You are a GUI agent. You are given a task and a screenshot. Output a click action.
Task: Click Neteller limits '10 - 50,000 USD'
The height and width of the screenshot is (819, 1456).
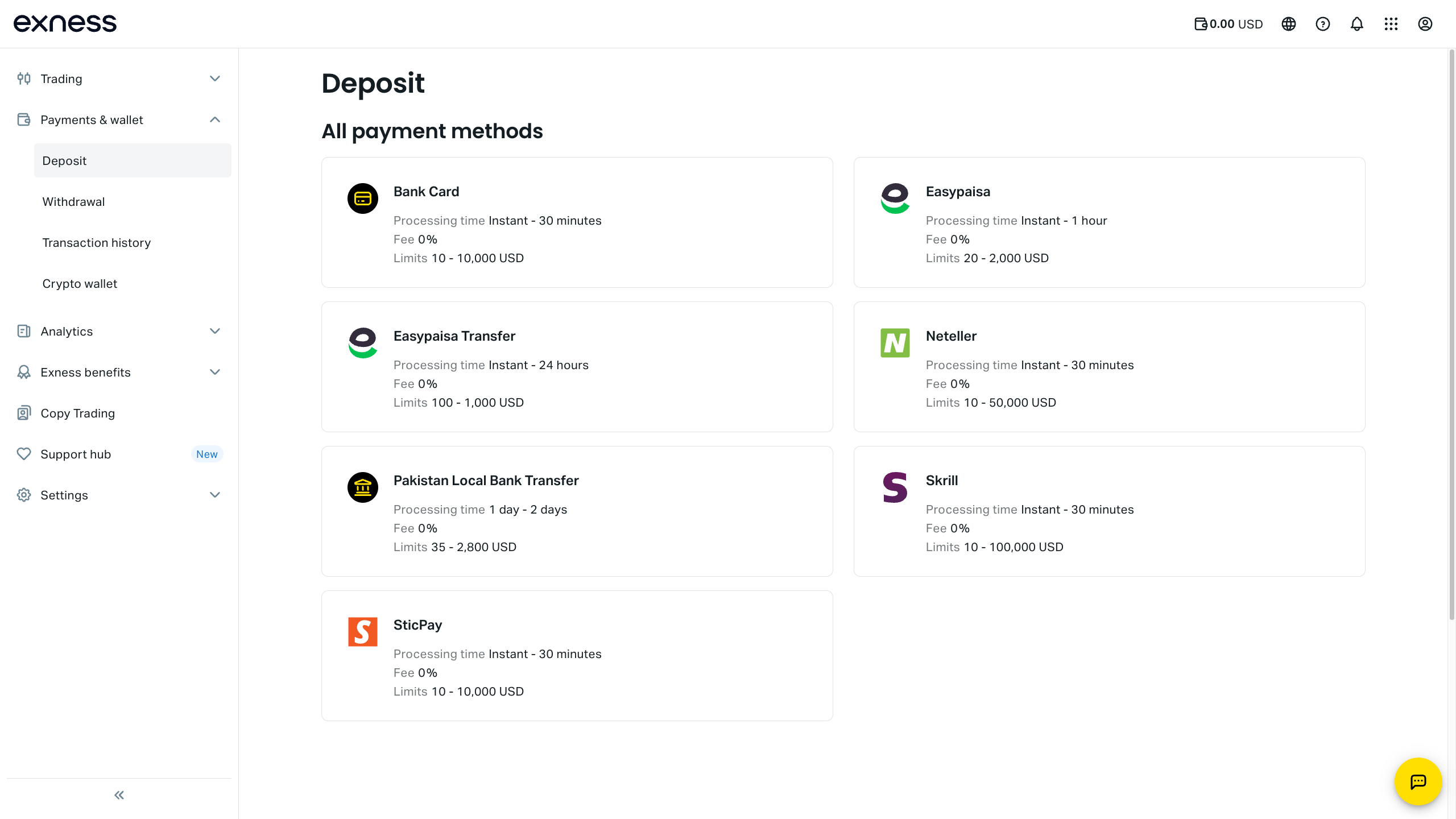coord(1010,403)
